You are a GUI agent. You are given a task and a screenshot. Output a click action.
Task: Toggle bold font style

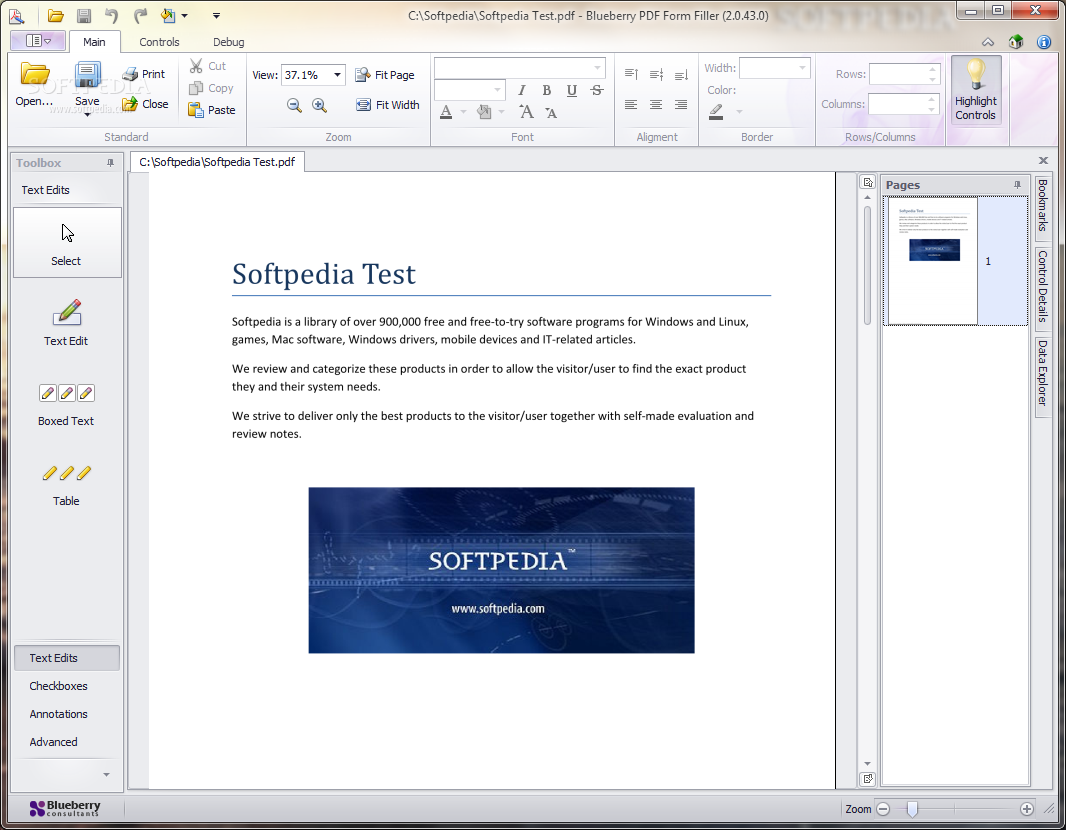tap(547, 90)
